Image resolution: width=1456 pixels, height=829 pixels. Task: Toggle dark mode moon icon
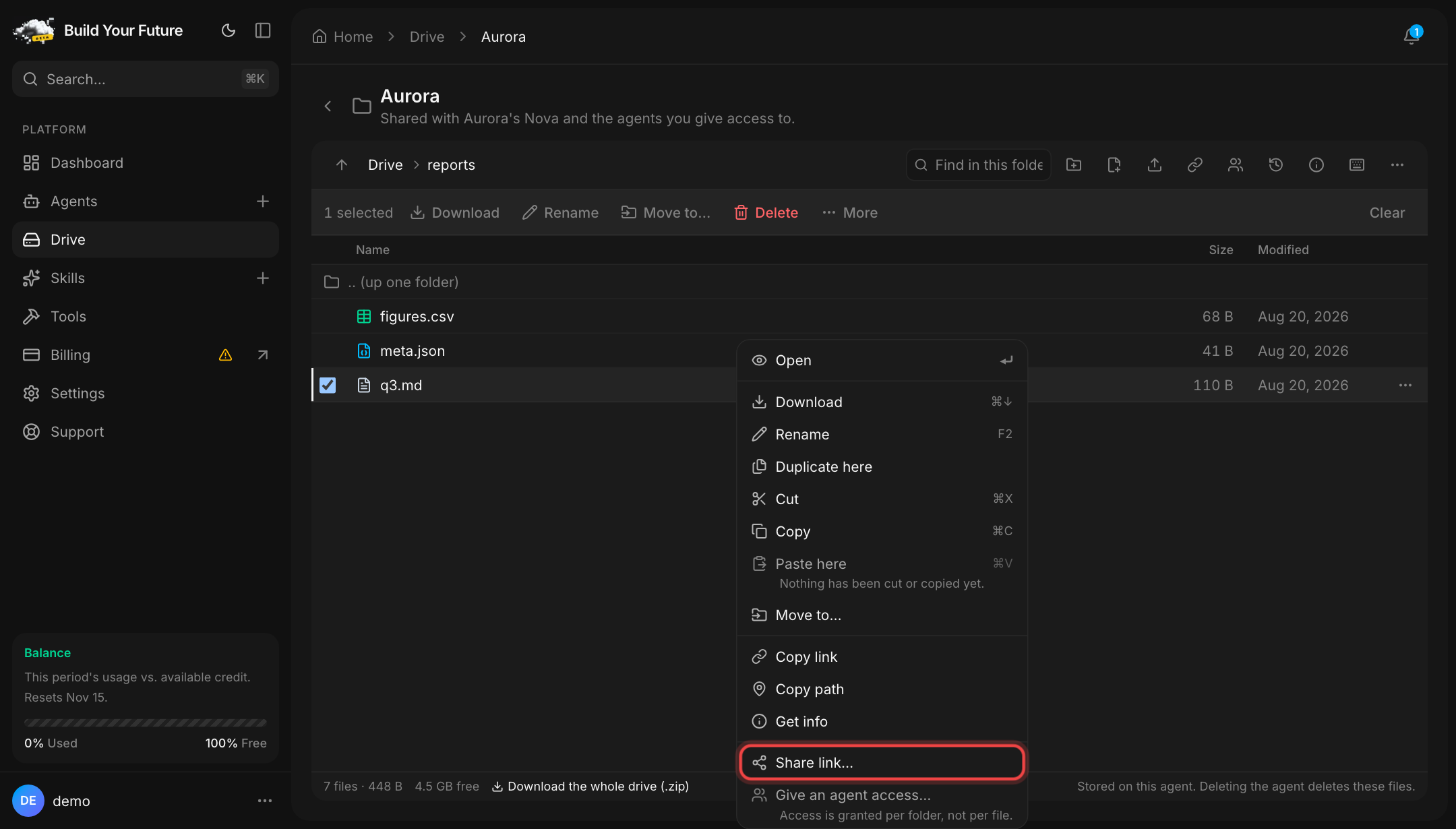[229, 30]
